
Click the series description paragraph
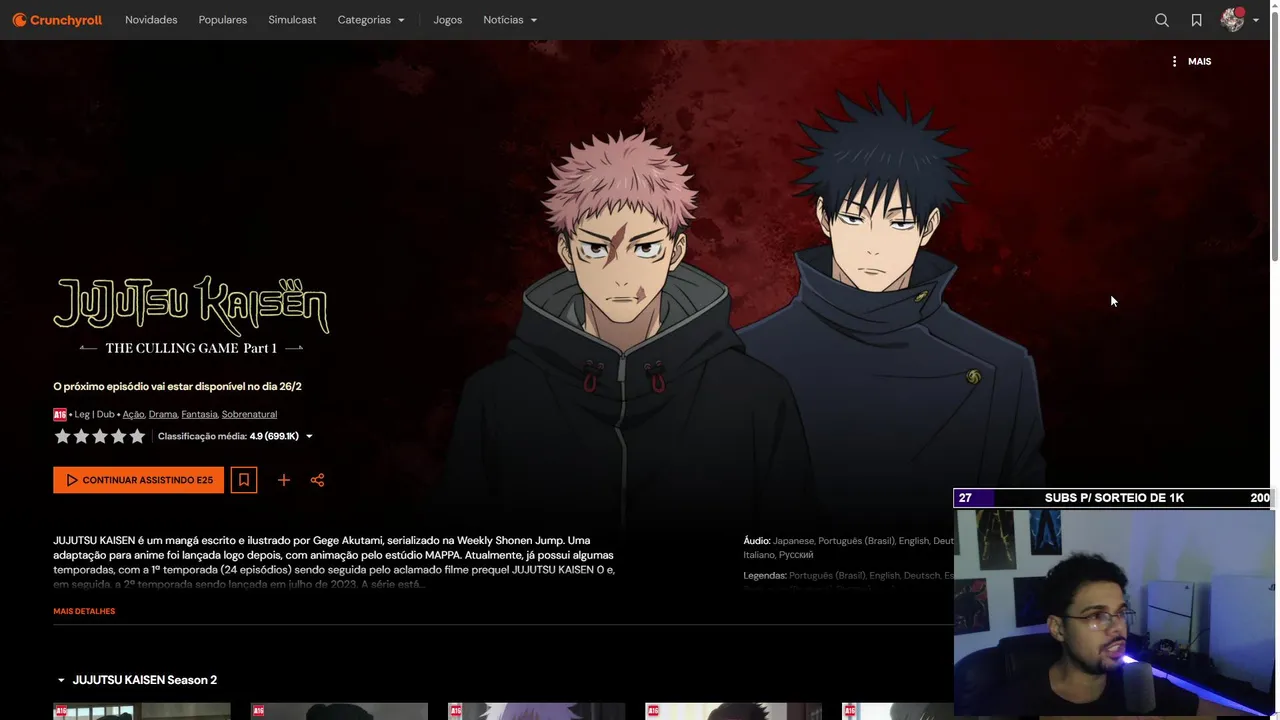click(x=334, y=562)
